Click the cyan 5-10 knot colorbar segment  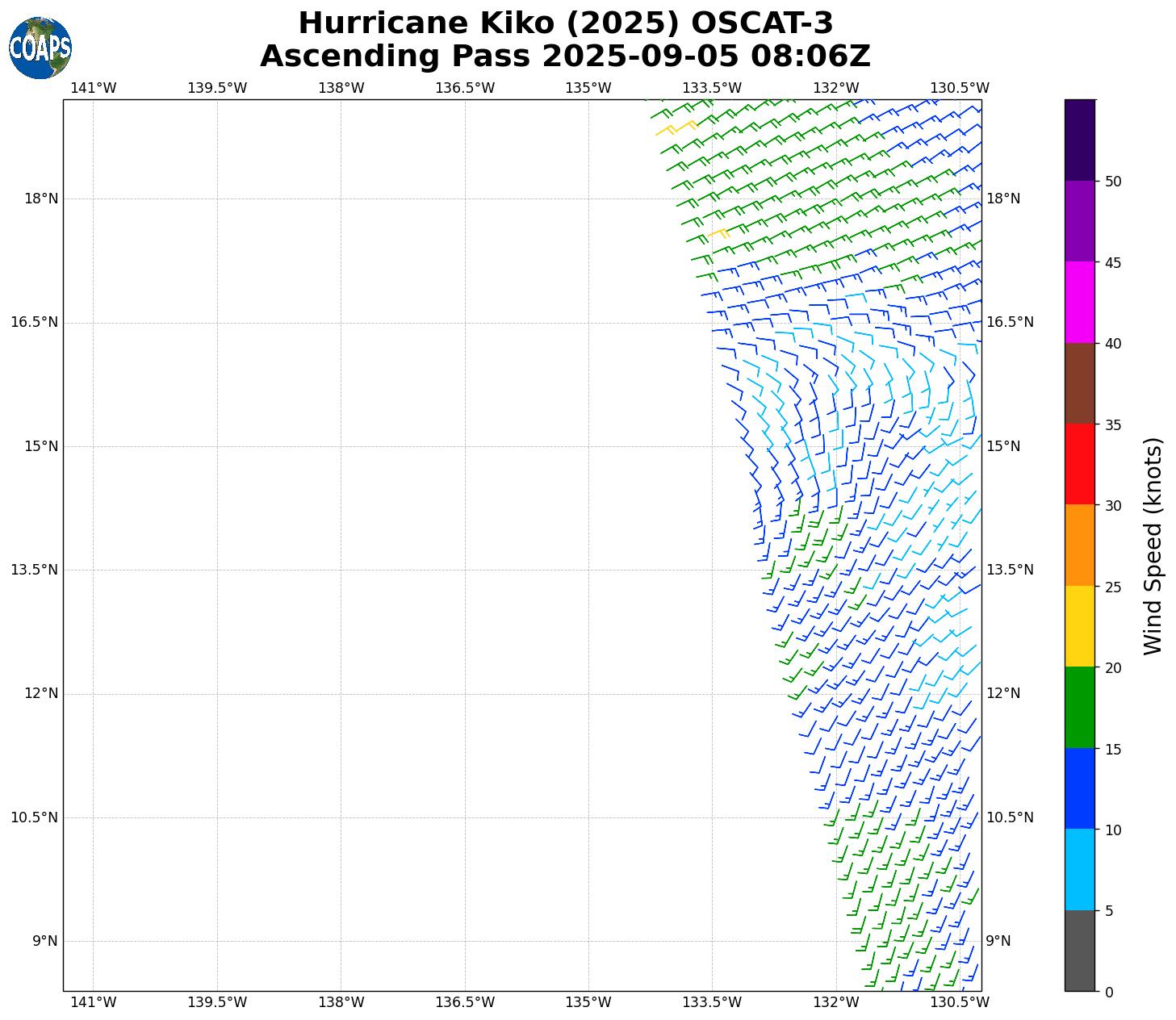1079,869
